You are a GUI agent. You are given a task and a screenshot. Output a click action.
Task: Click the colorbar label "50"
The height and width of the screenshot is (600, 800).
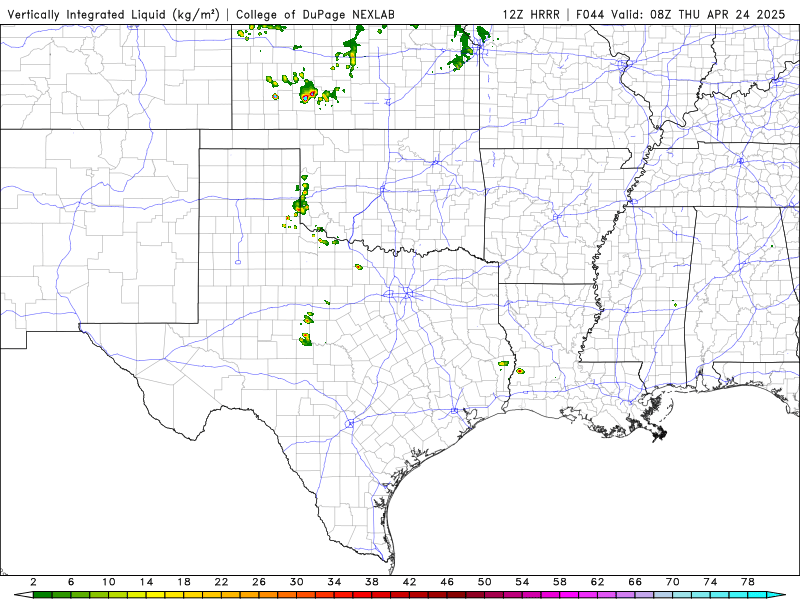tap(485, 582)
